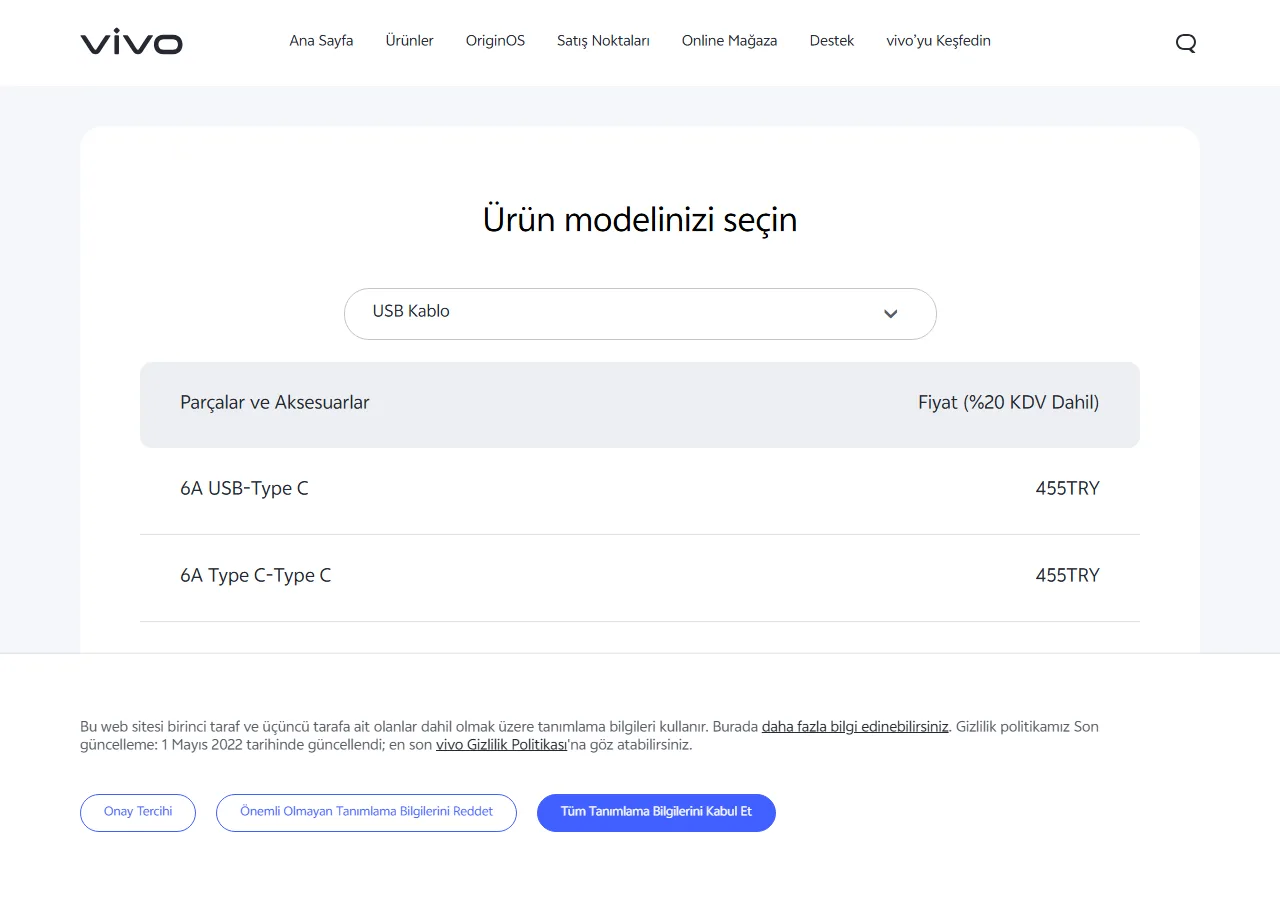Click the Fiyat (%20 KDV Dahil) column header
1280x900 pixels.
(1008, 403)
